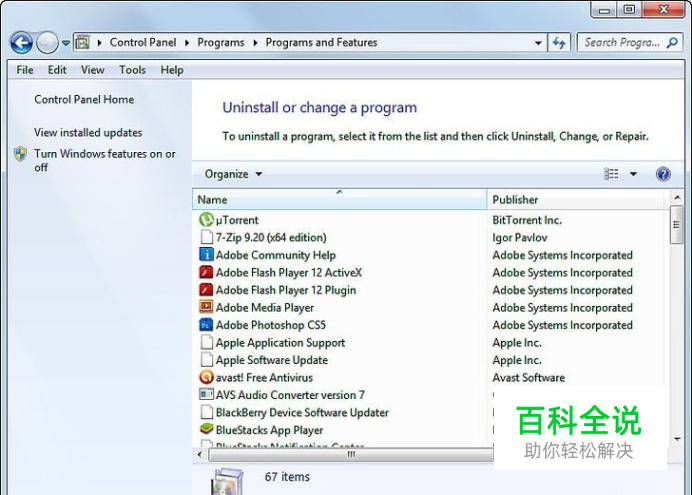
Task: Select the Adobe Media Player icon
Action: click(206, 307)
